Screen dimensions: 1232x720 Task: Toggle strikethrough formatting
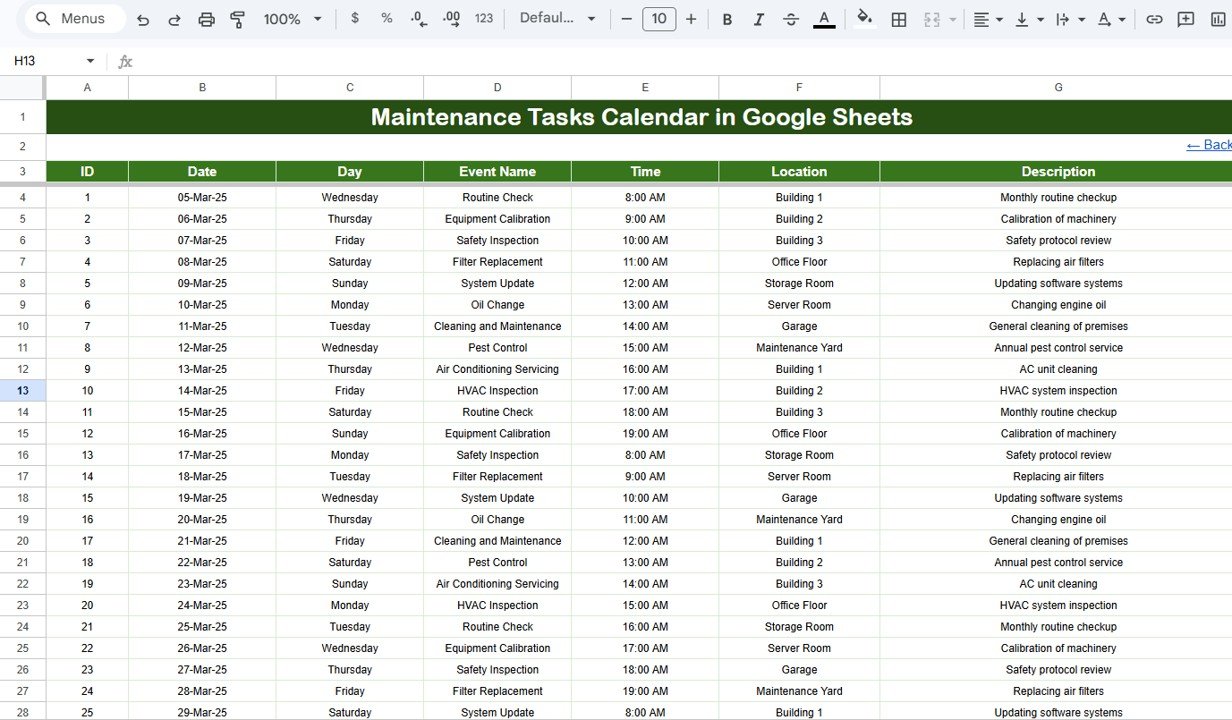pyautogui.click(x=791, y=19)
